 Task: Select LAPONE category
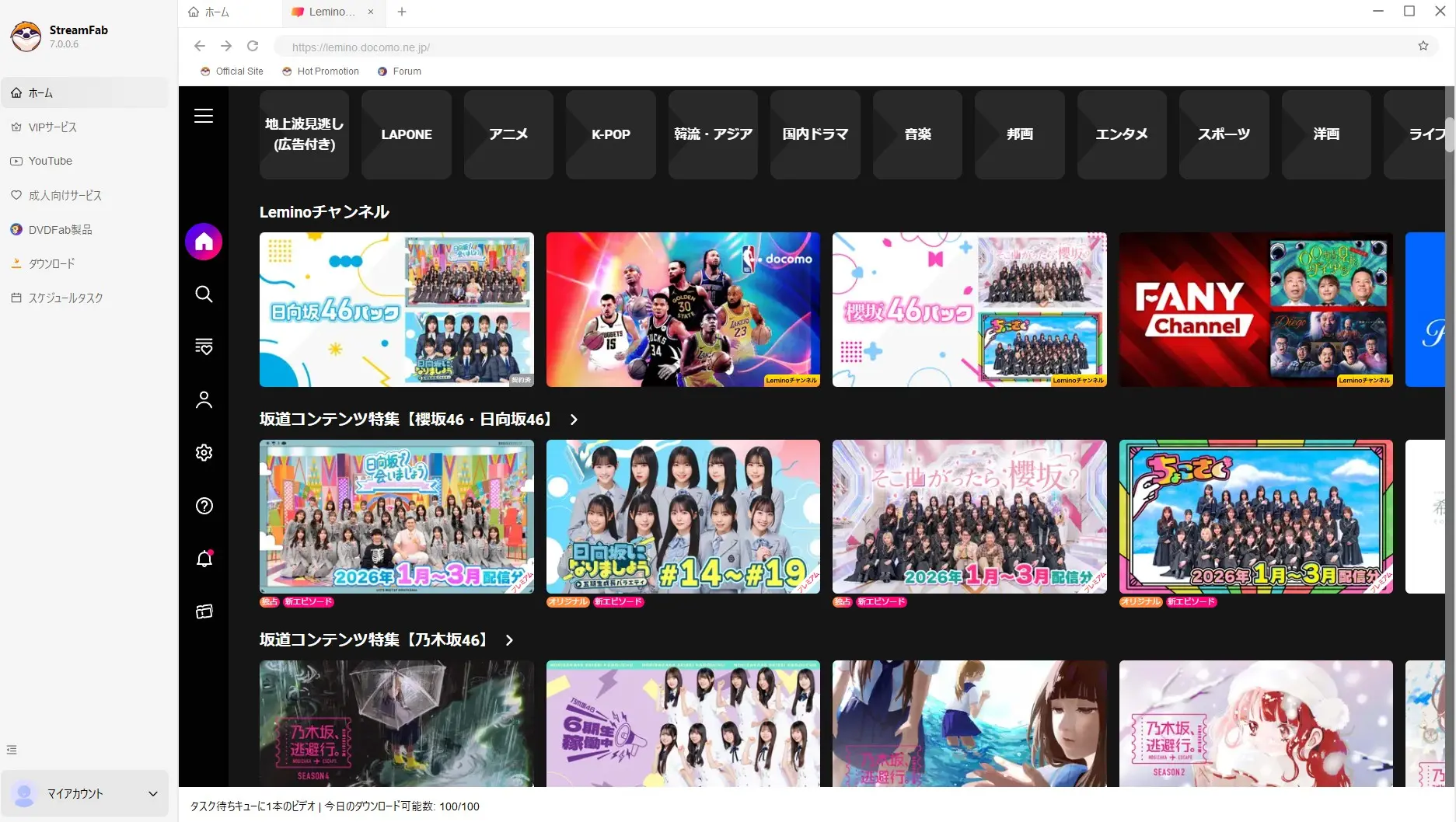pyautogui.click(x=407, y=134)
